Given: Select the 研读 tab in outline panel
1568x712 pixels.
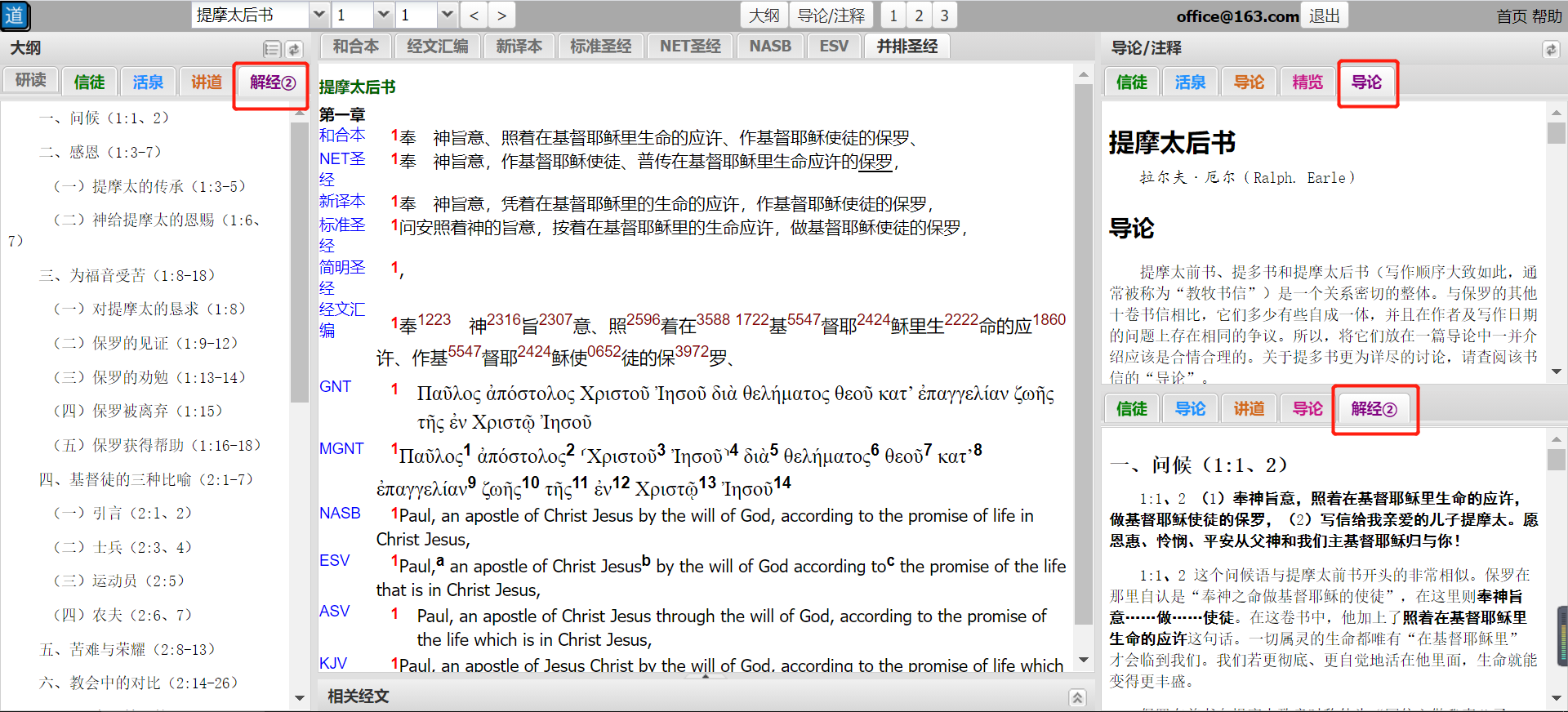Looking at the screenshot, I should click(x=31, y=80).
